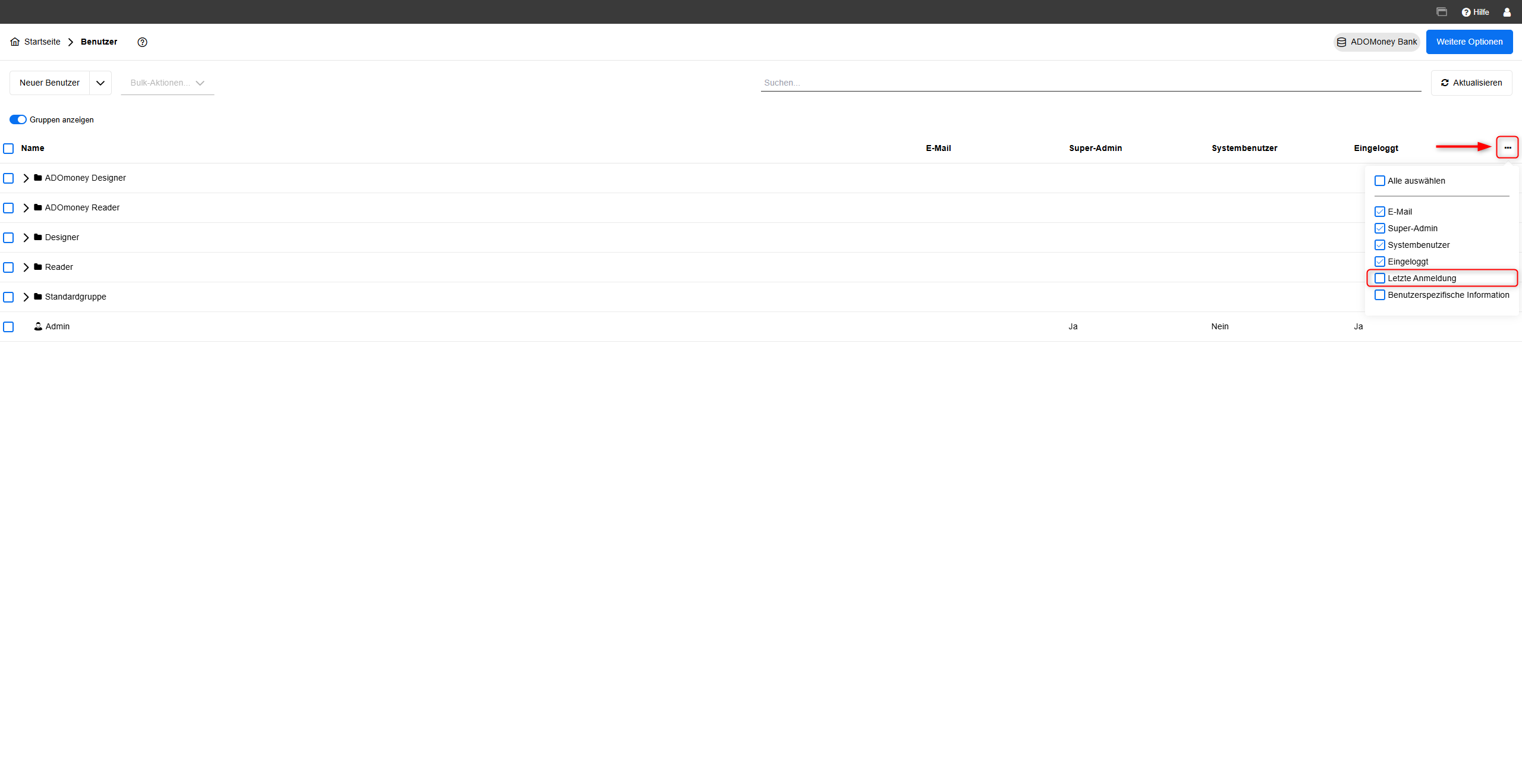Enable the Letzte Anmeldung column checkbox
Screen dimensions: 1522x784
pos(1380,278)
